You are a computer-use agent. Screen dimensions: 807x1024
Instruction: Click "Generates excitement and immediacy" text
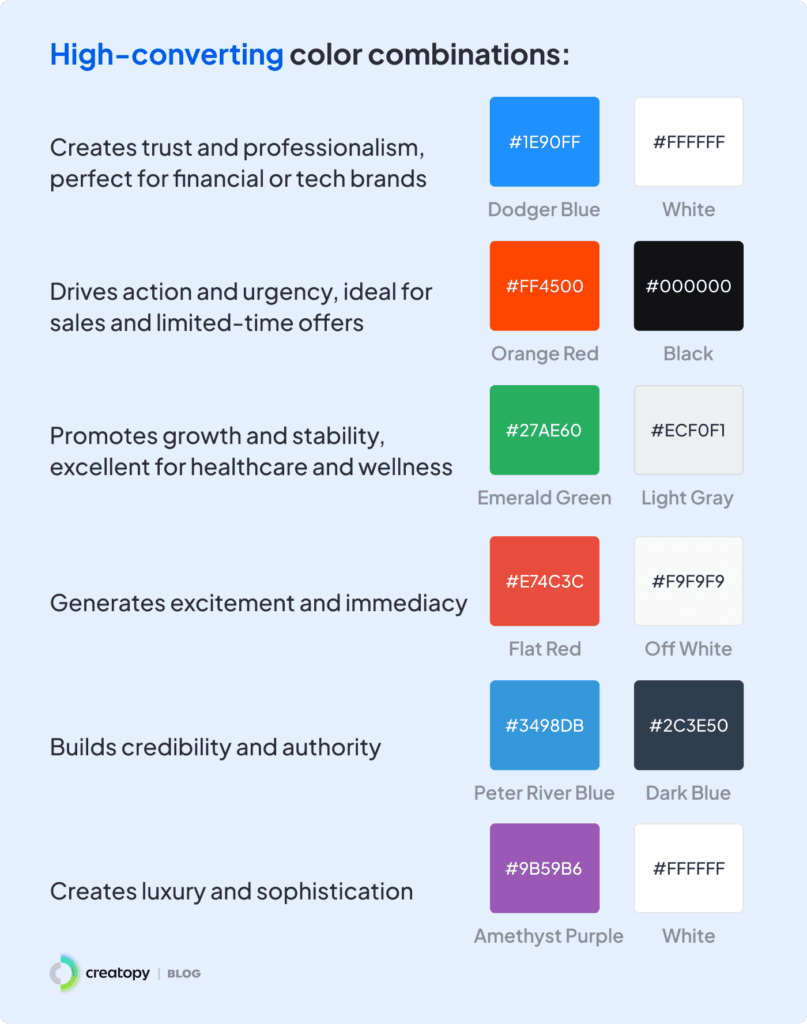(x=258, y=603)
